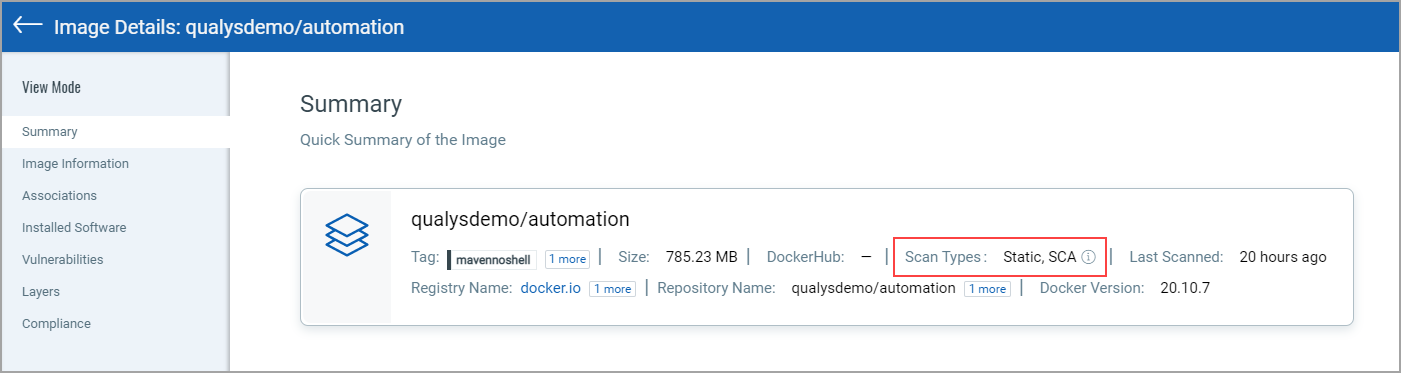The image size is (1401, 373).
Task: Click the '20 hours ago' last scanned value
Action: (1283, 257)
